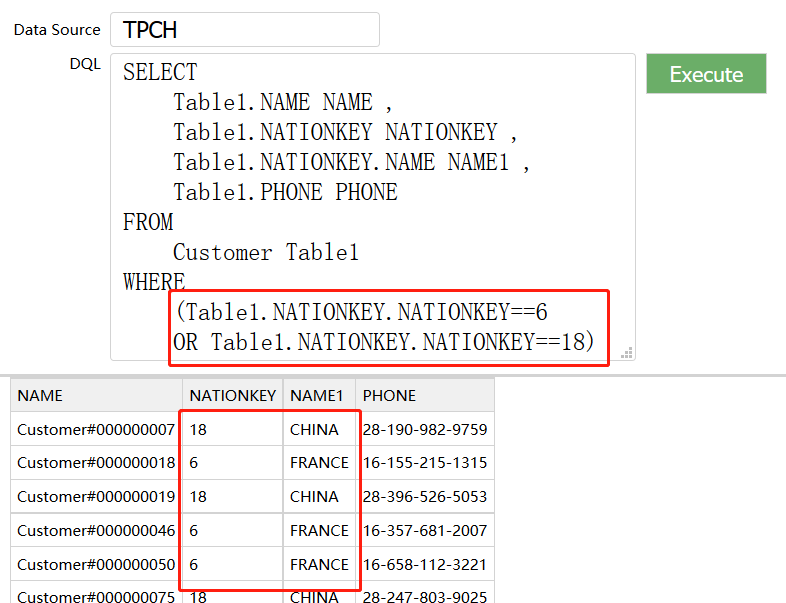Click the FROM keyword in query
The image size is (786, 603).
148,222
